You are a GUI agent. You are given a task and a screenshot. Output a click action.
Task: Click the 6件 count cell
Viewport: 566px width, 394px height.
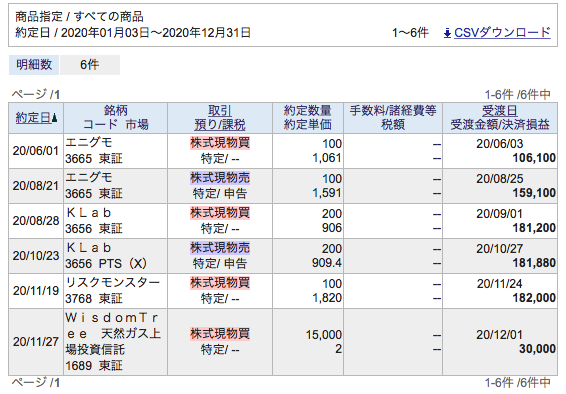point(90,65)
